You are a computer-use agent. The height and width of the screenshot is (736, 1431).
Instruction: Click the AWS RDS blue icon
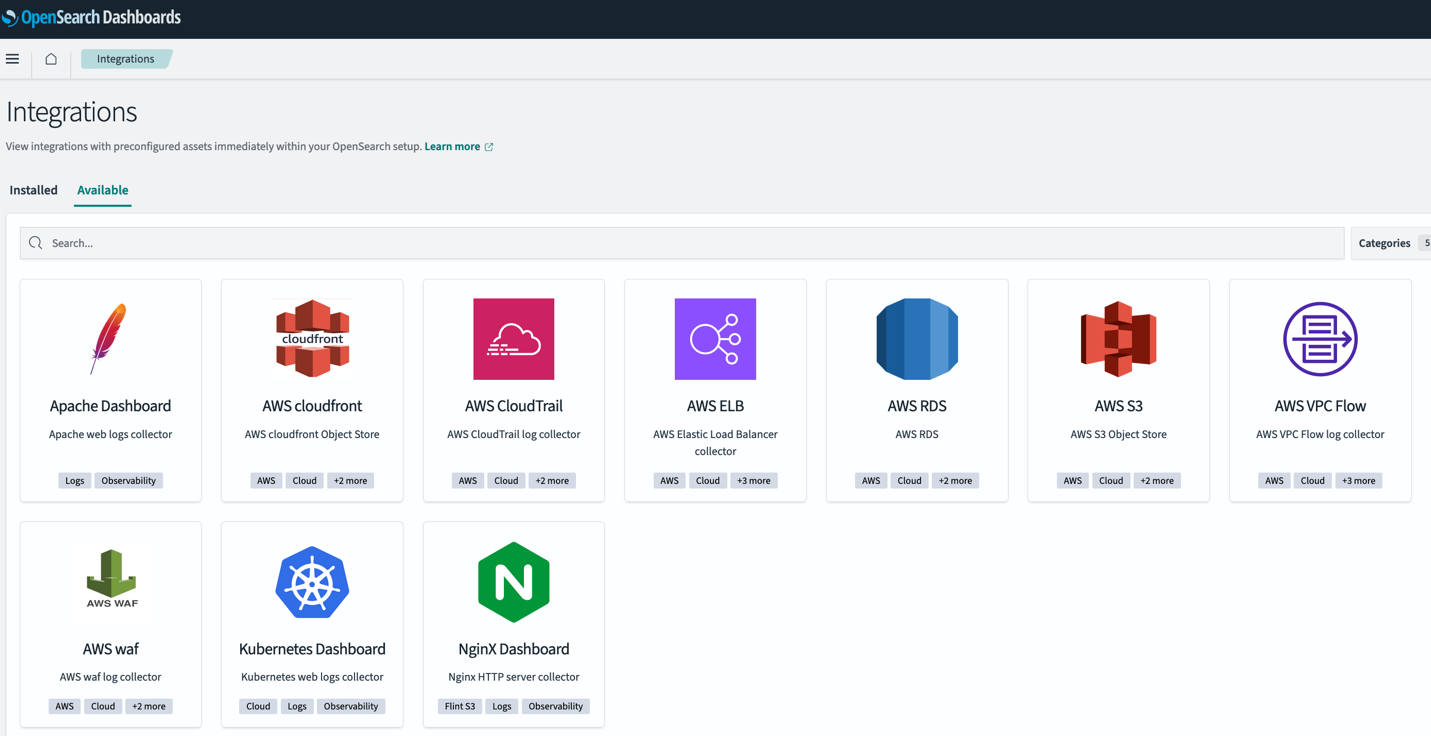[x=917, y=339]
